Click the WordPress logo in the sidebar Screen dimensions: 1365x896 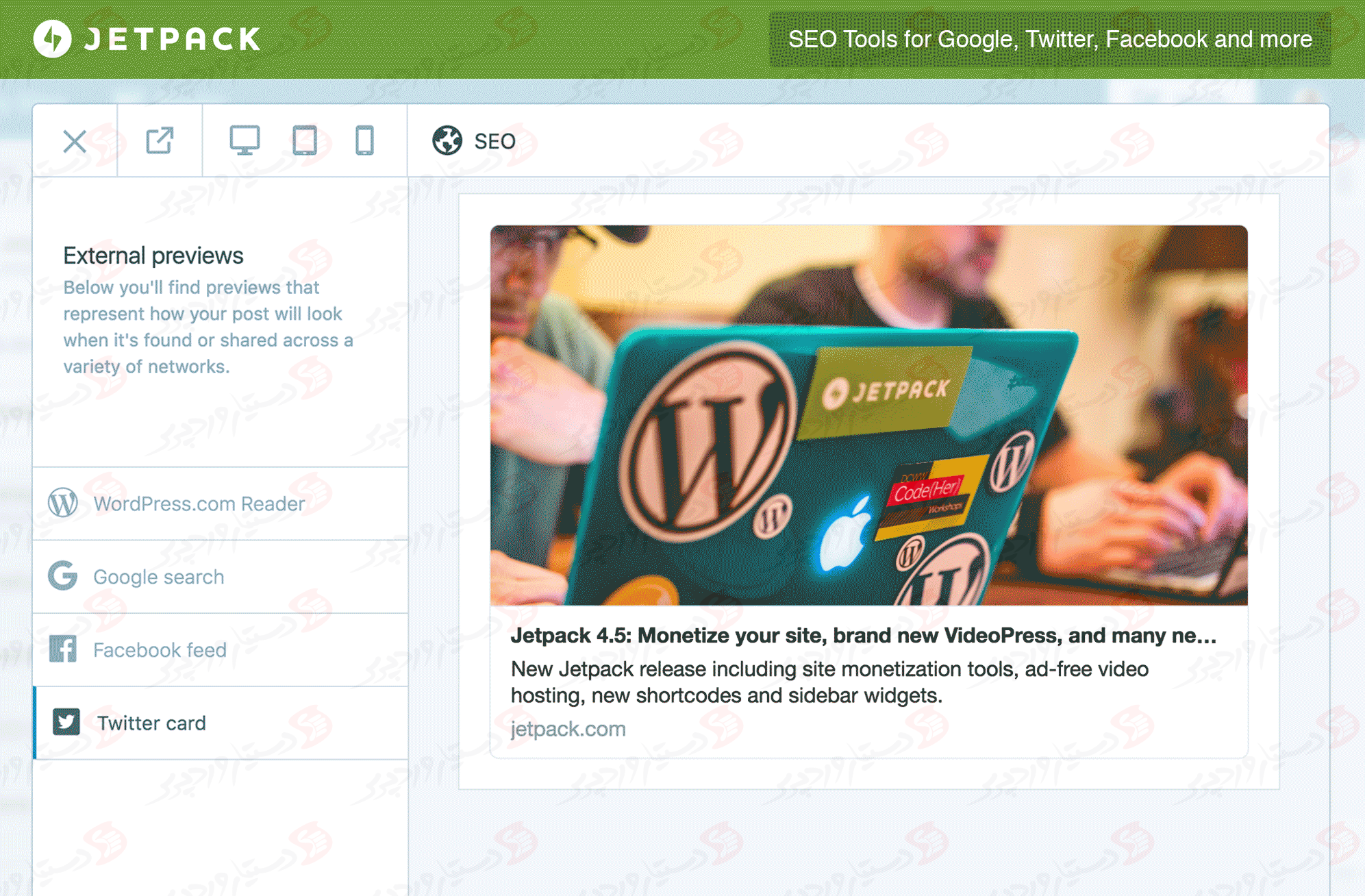click(64, 503)
